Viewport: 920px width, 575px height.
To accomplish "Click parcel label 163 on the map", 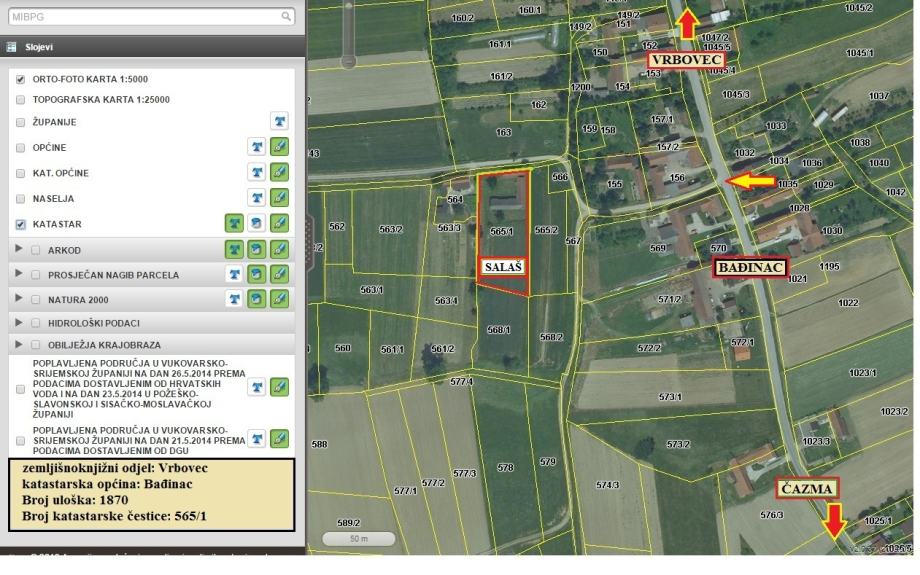I will (503, 132).
